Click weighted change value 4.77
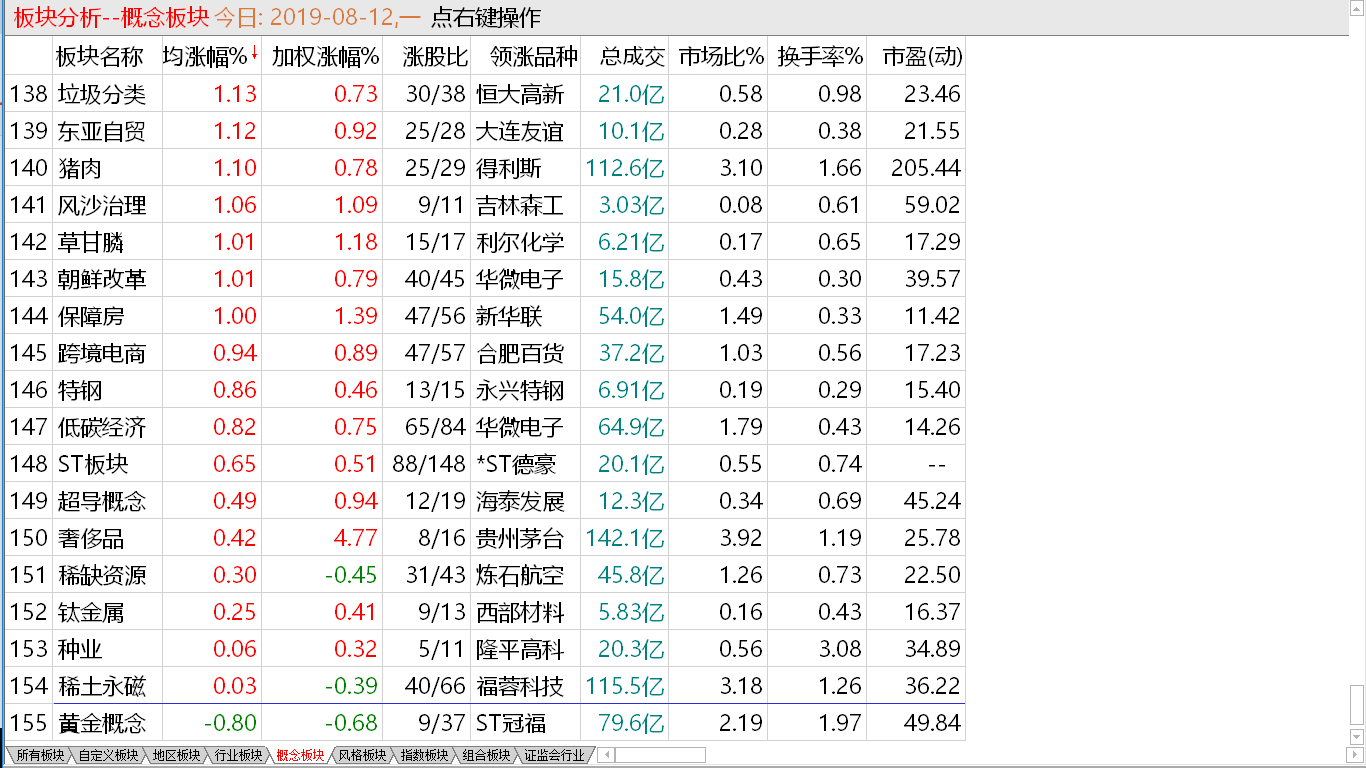The height and width of the screenshot is (768, 1366). click(356, 538)
